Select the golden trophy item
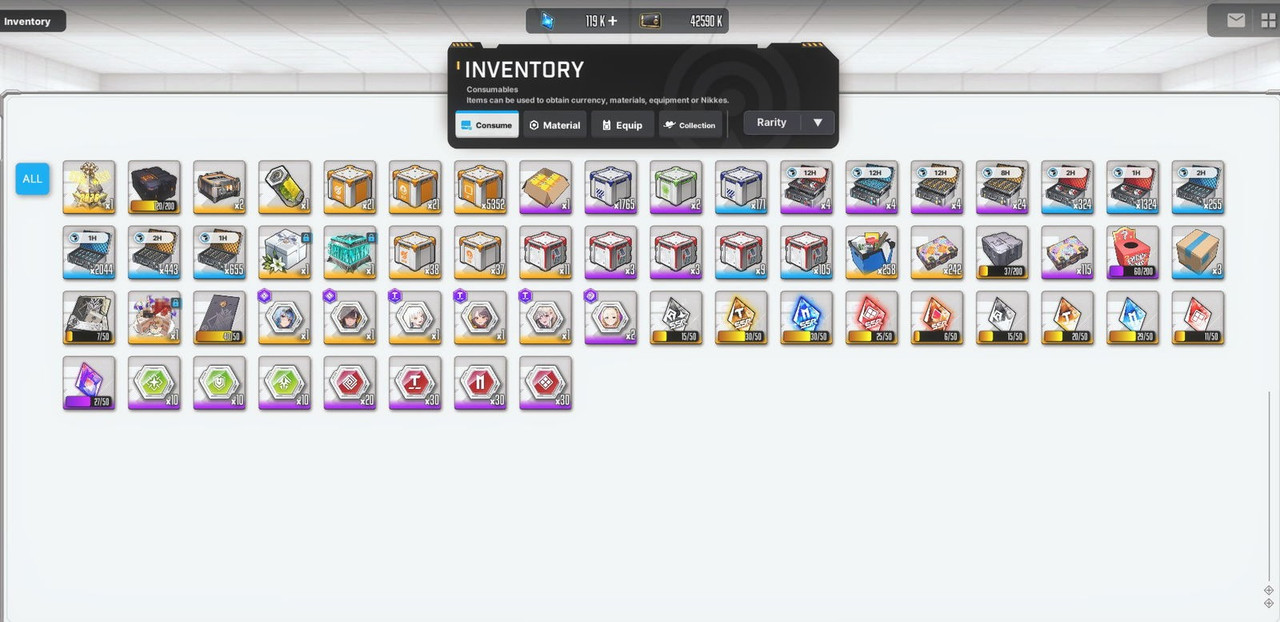 [89, 187]
